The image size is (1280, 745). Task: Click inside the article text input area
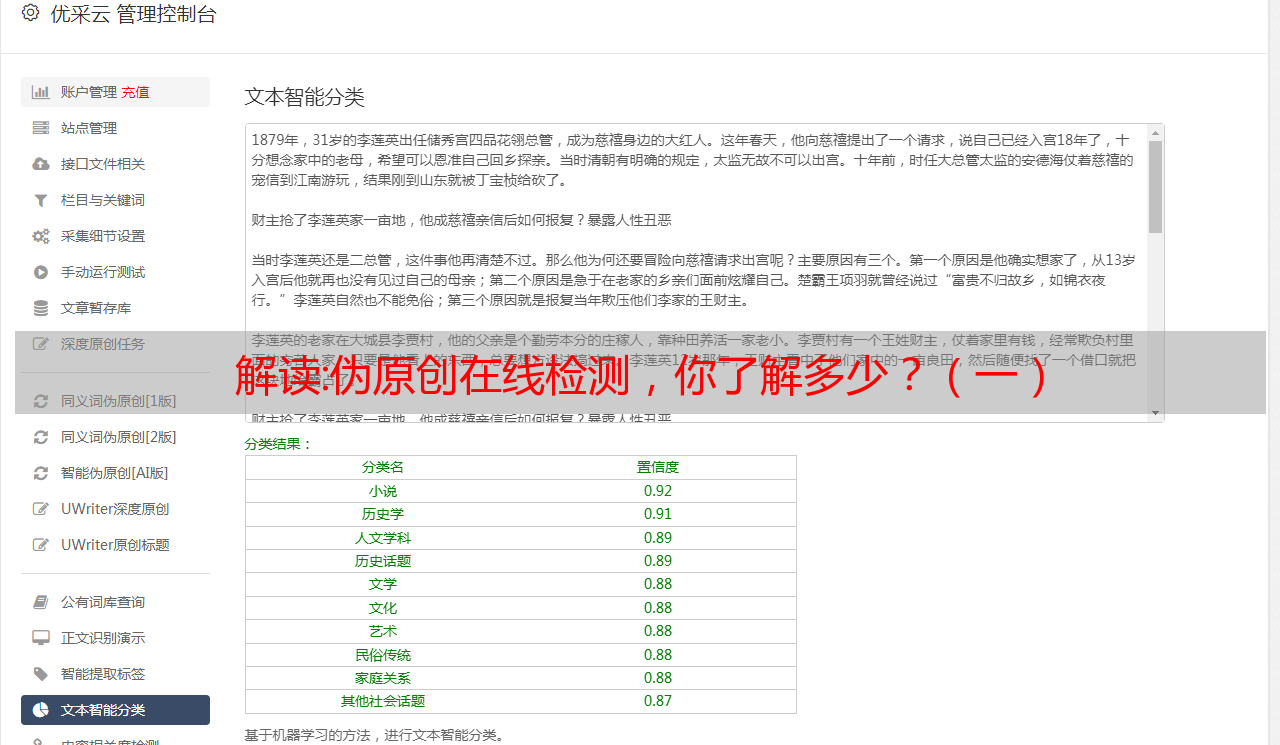690,240
